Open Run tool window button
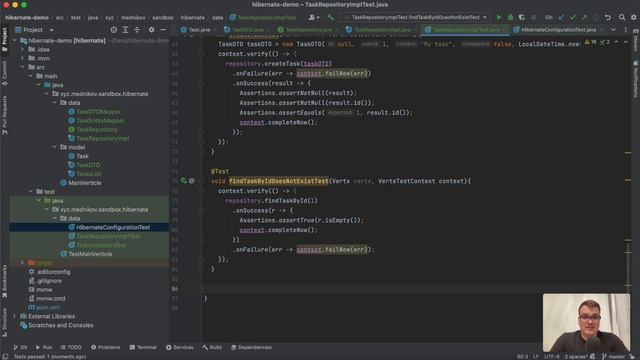The width and height of the screenshot is (640, 360). [44, 347]
